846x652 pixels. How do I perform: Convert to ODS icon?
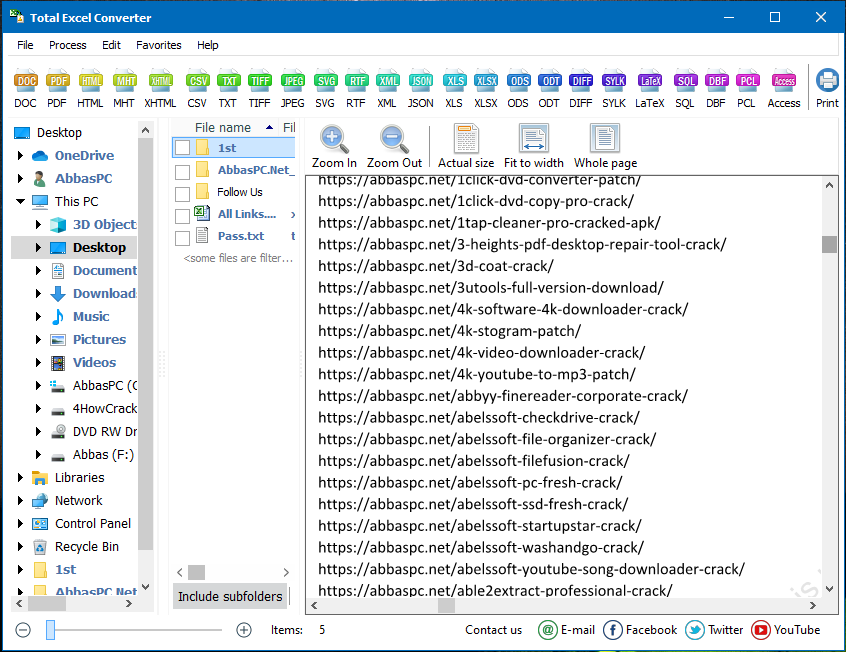click(518, 89)
